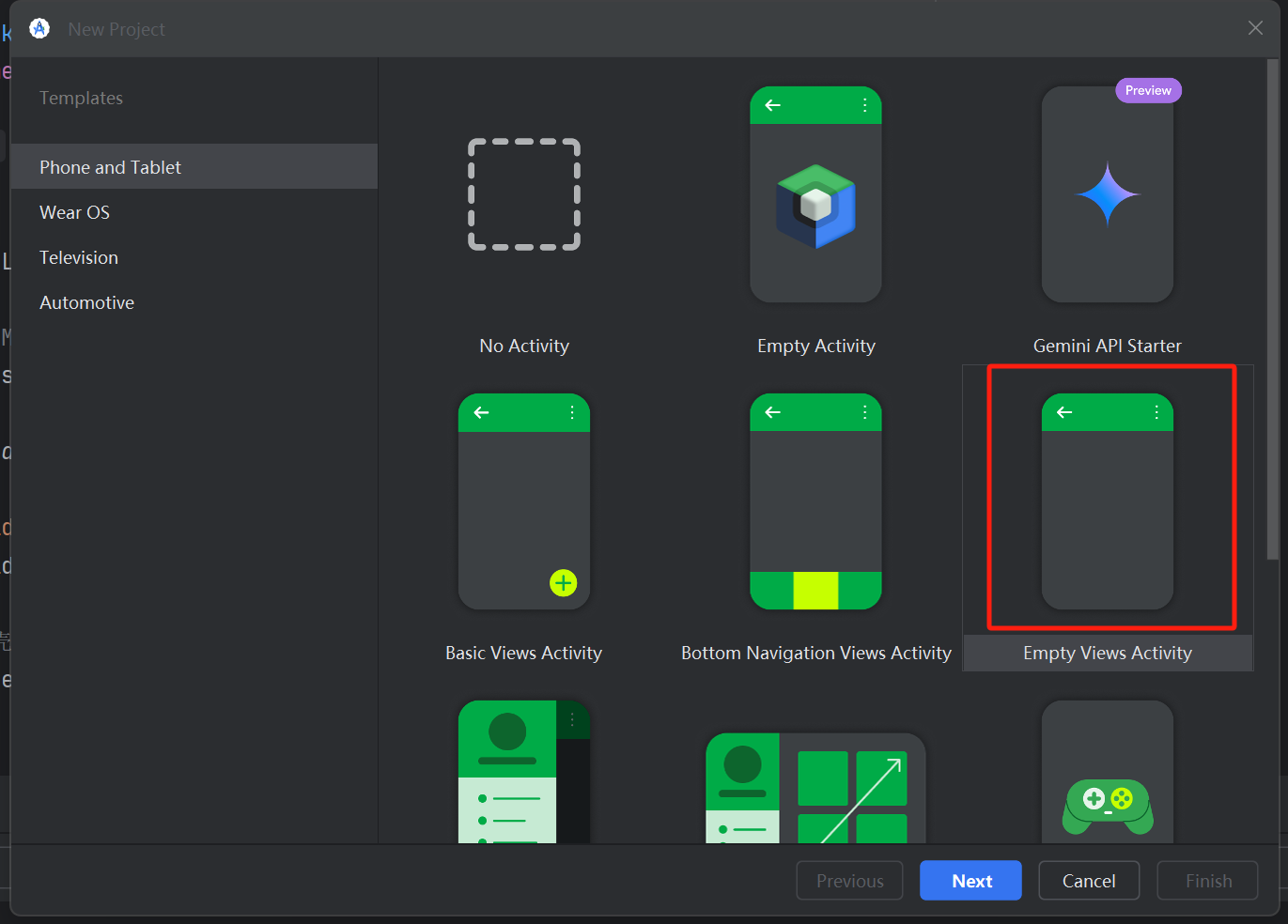This screenshot has width=1288, height=924.
Task: Click the "New Project" dialog title
Action: [x=116, y=29]
